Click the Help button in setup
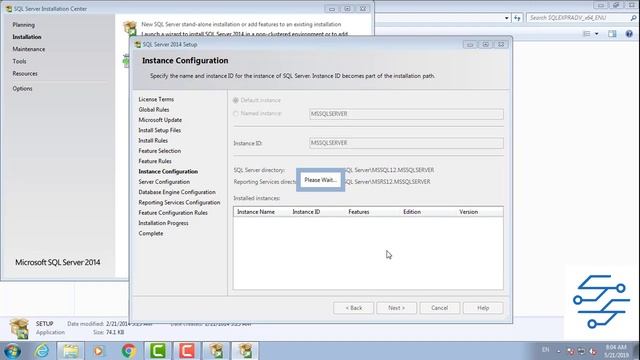 (x=483, y=308)
